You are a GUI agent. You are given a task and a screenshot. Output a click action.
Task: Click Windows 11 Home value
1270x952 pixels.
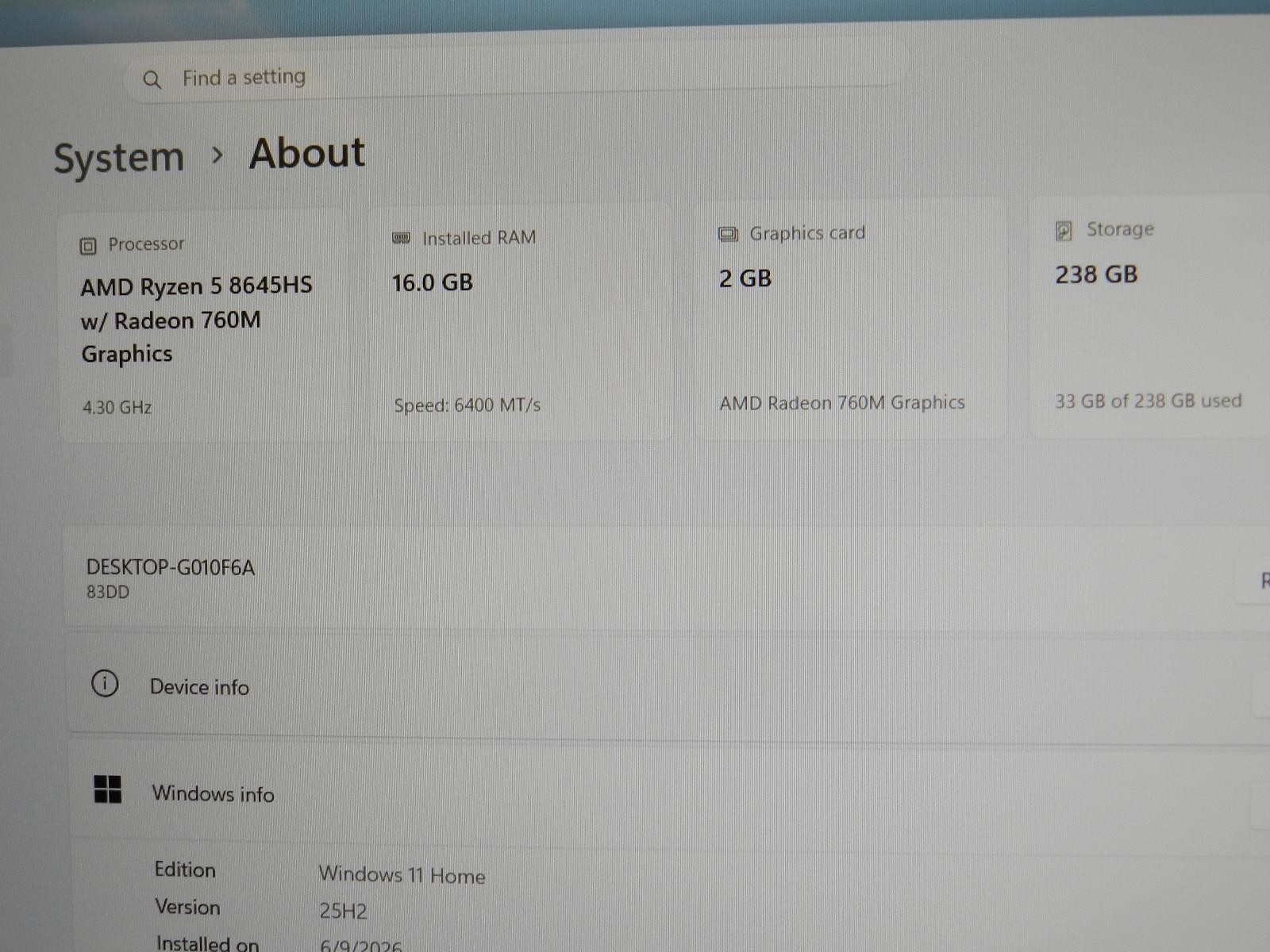(x=402, y=875)
